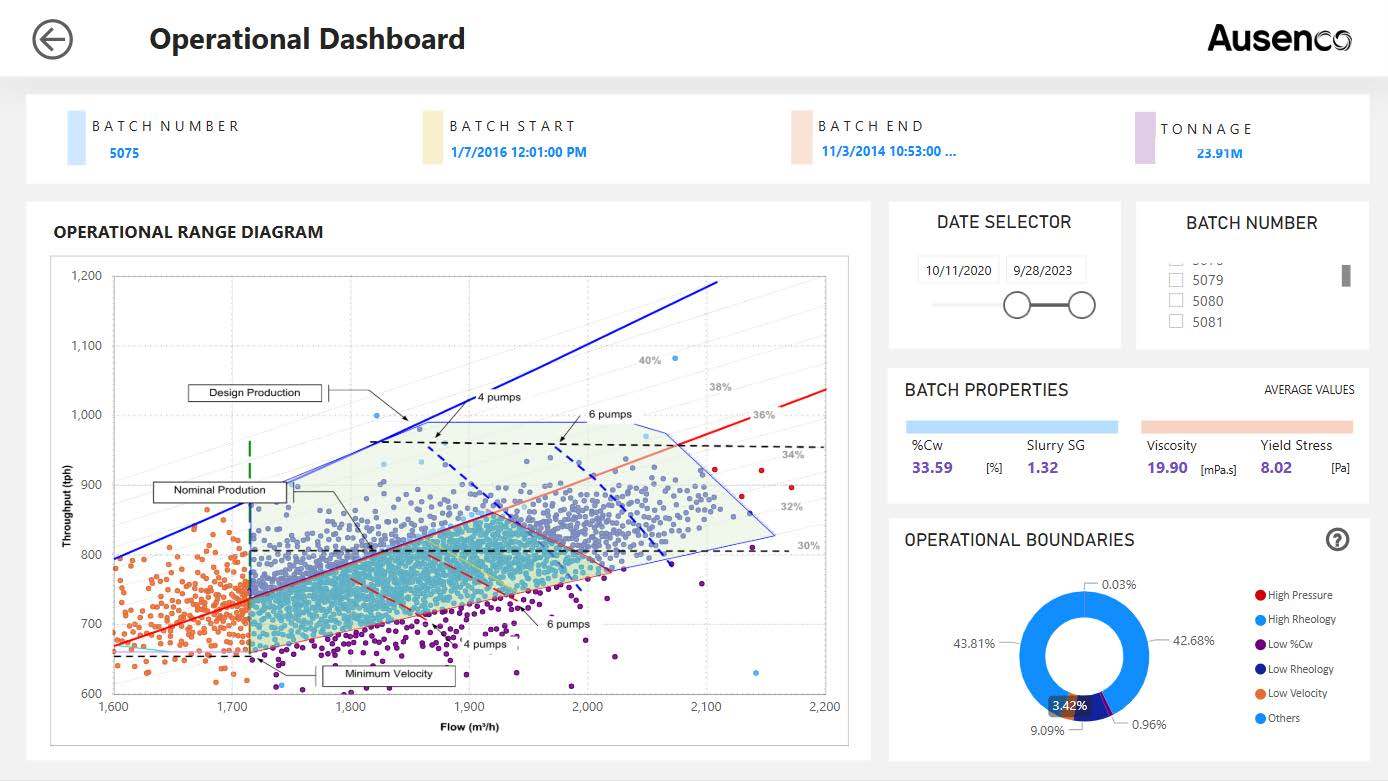Check the batch 5079 checkbox
This screenshot has width=1388, height=781.
(x=1176, y=280)
